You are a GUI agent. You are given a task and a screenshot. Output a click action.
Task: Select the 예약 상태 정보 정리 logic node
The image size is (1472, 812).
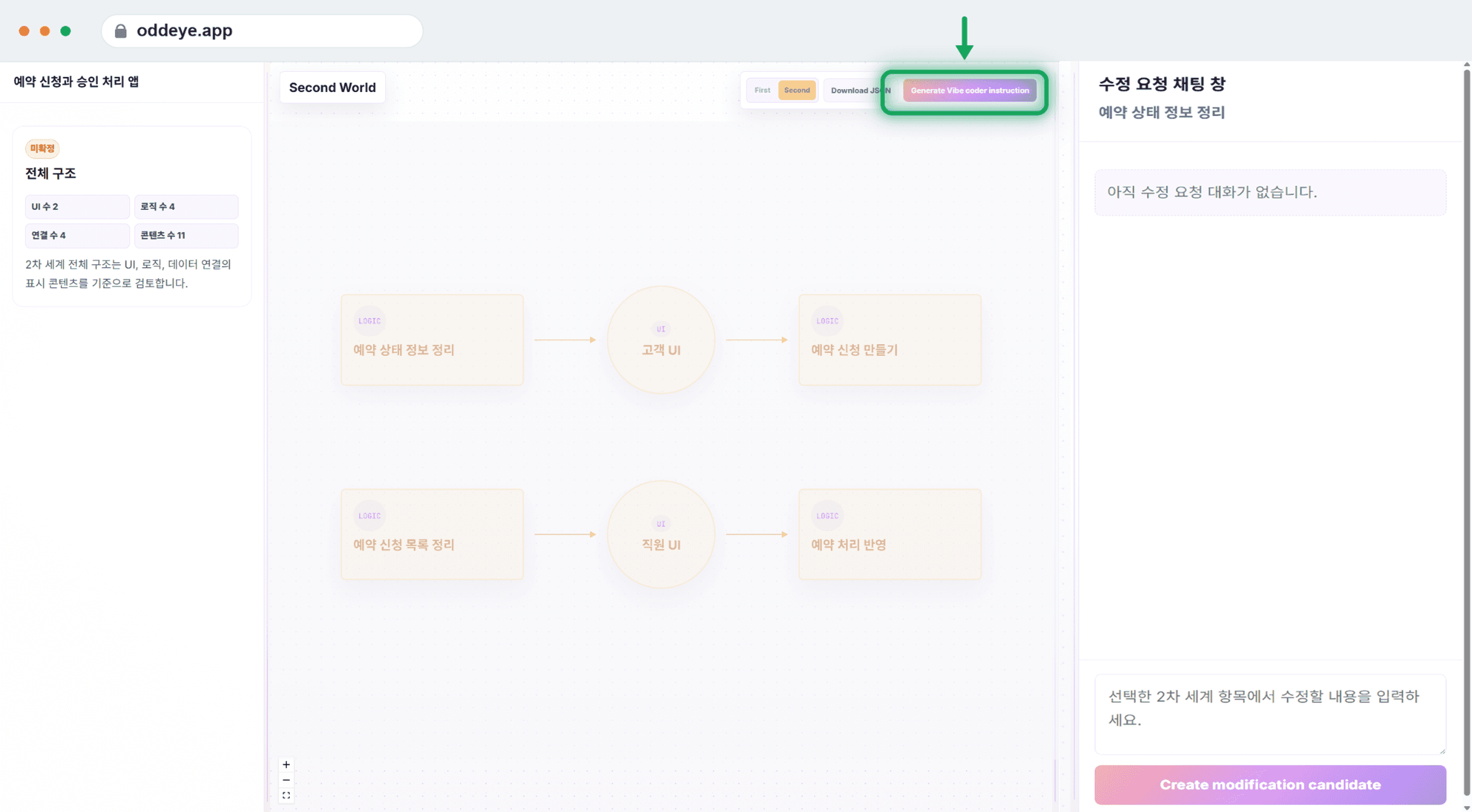pos(432,340)
